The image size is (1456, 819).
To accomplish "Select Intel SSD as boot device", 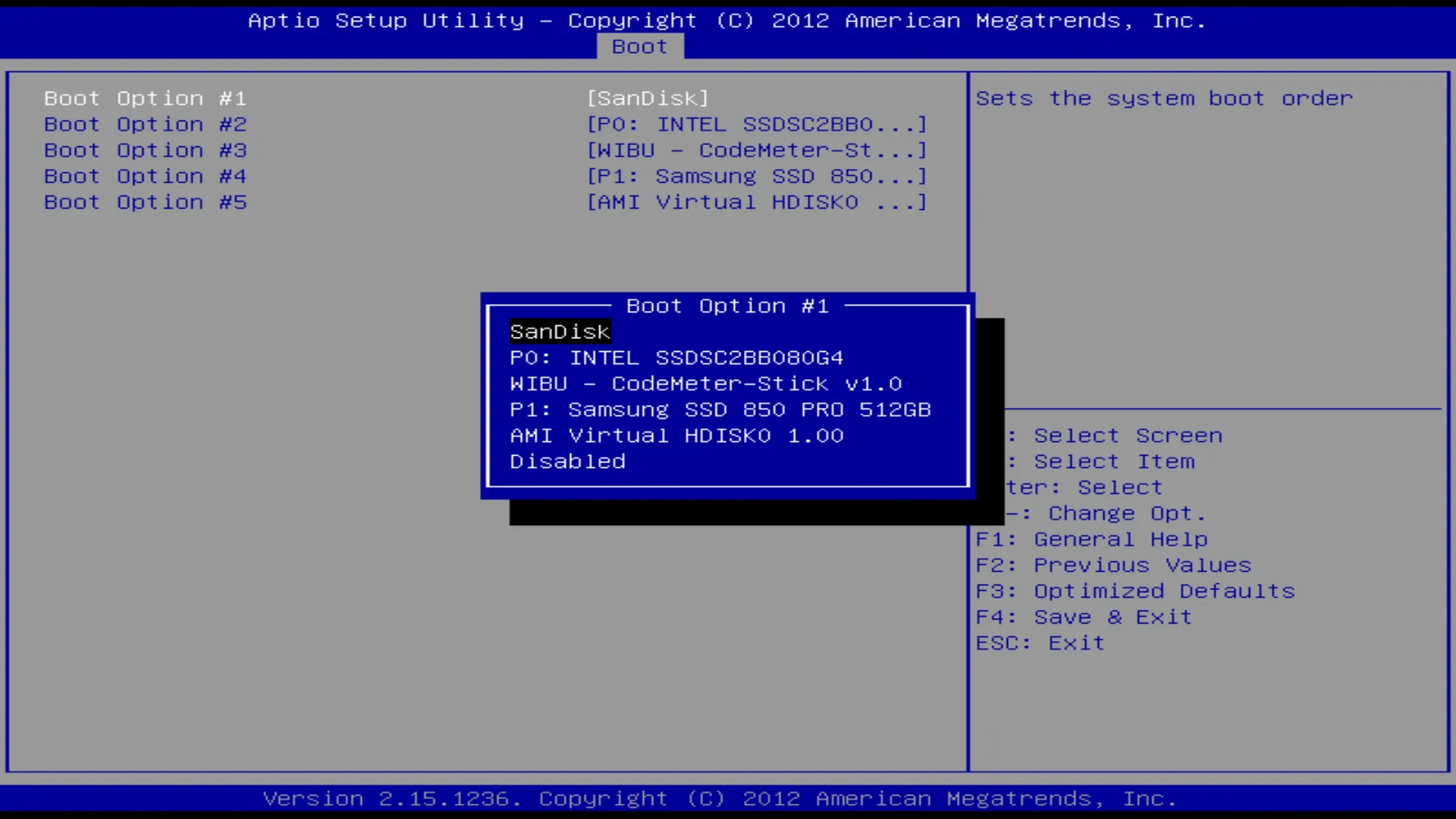I will coord(676,357).
